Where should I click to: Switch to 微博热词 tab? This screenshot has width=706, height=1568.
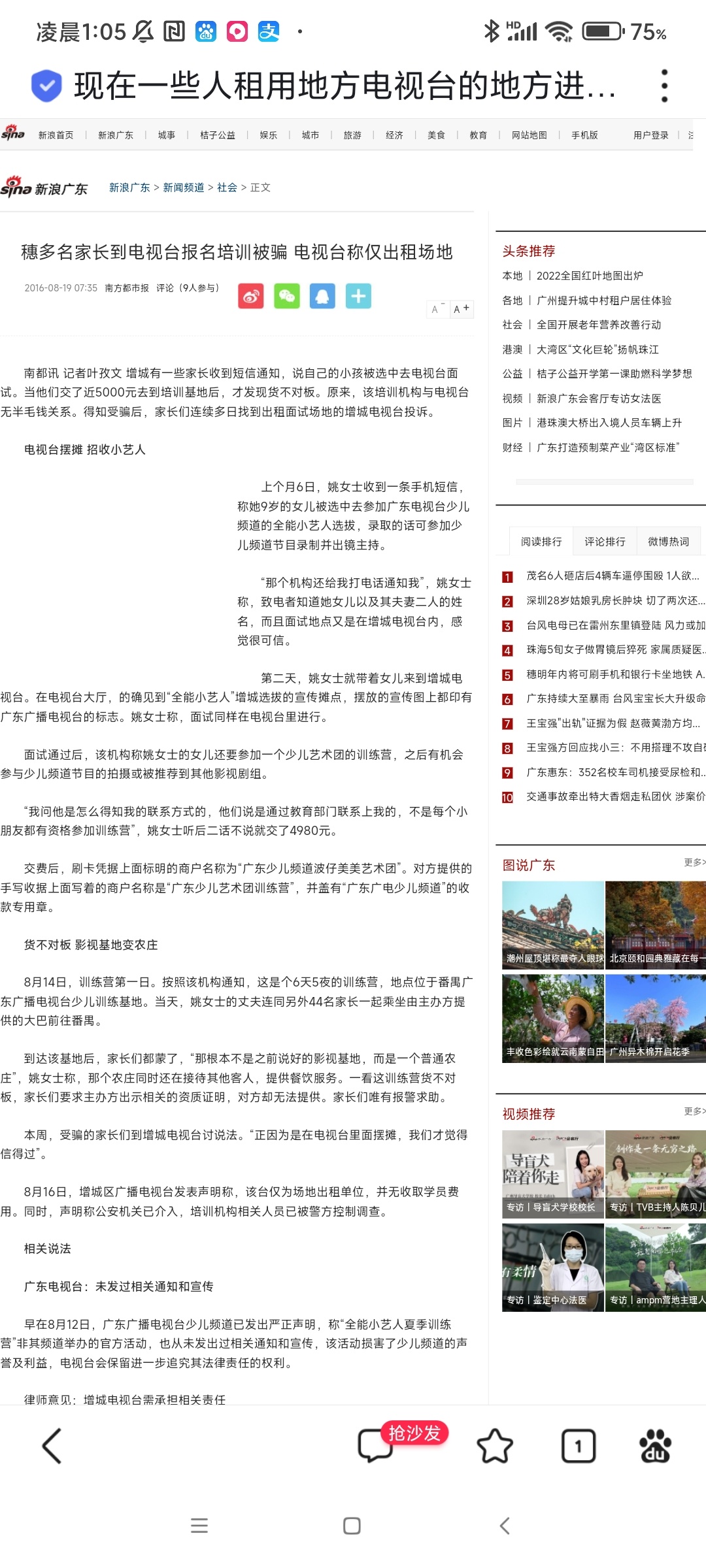pos(668,542)
